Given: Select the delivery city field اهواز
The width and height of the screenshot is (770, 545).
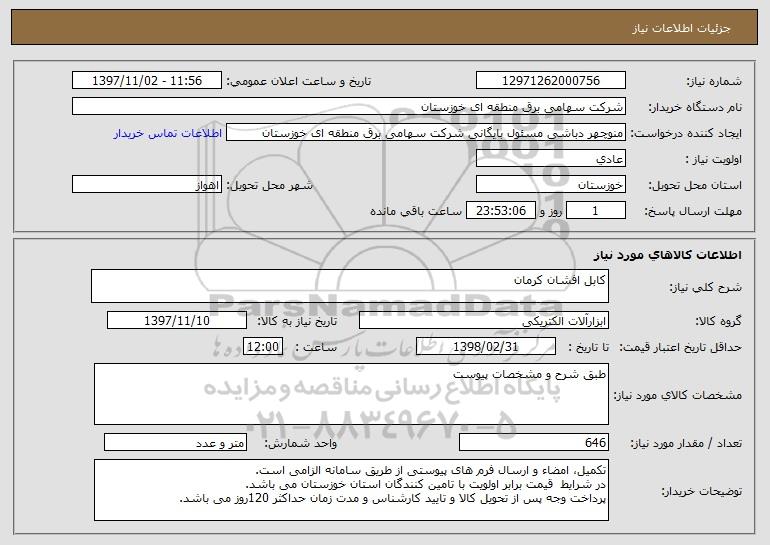Looking at the screenshot, I should tap(147, 185).
